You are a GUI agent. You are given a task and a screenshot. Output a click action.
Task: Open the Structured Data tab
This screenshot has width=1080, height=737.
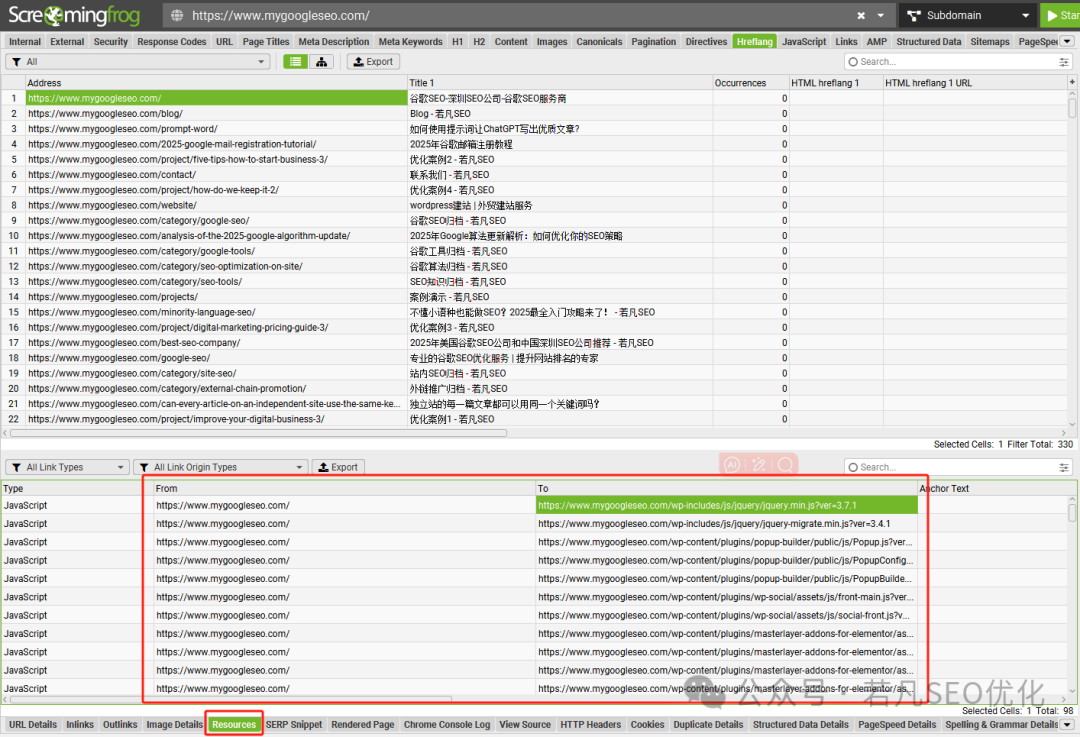click(928, 41)
